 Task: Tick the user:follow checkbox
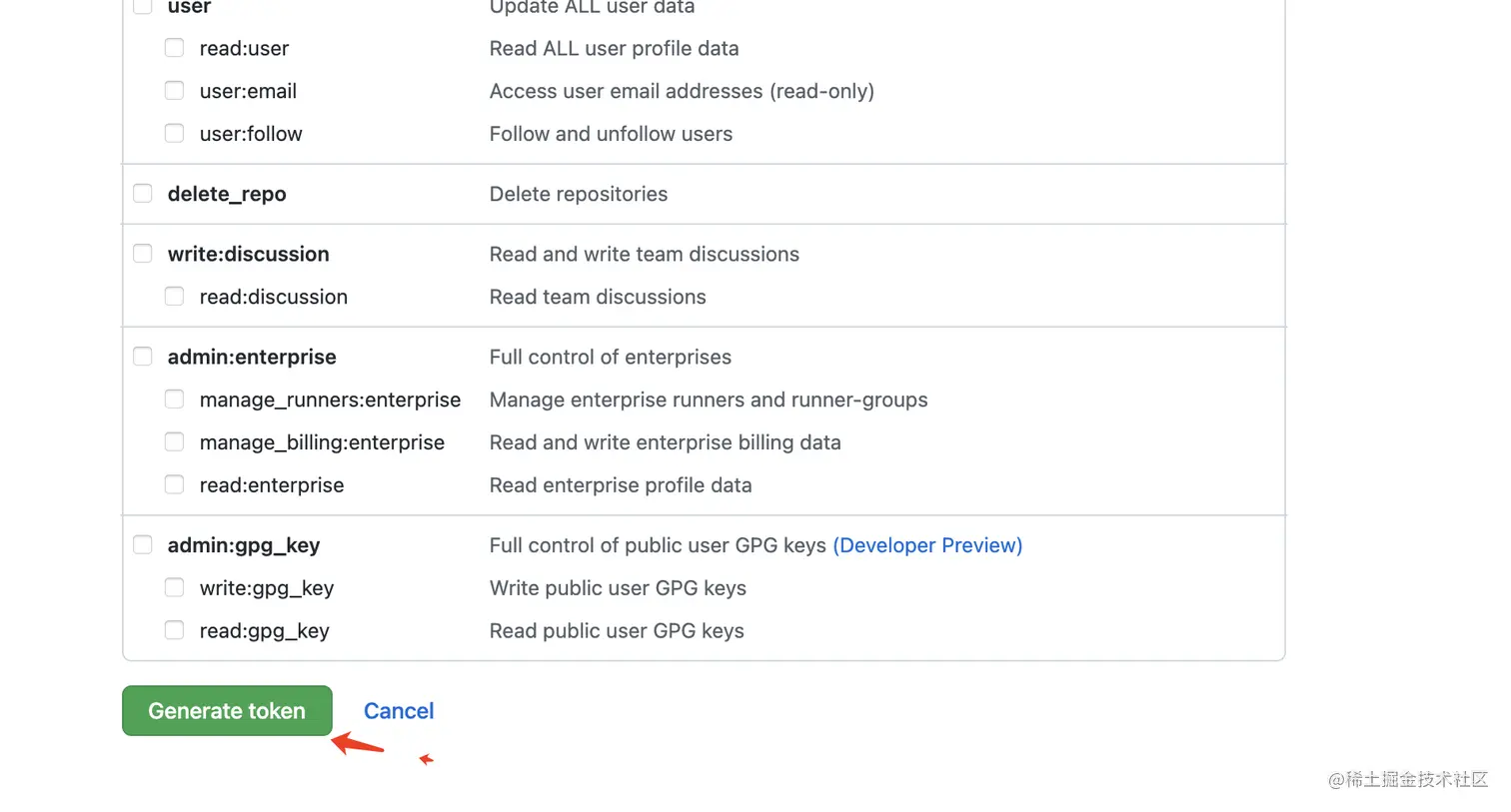pos(175,134)
